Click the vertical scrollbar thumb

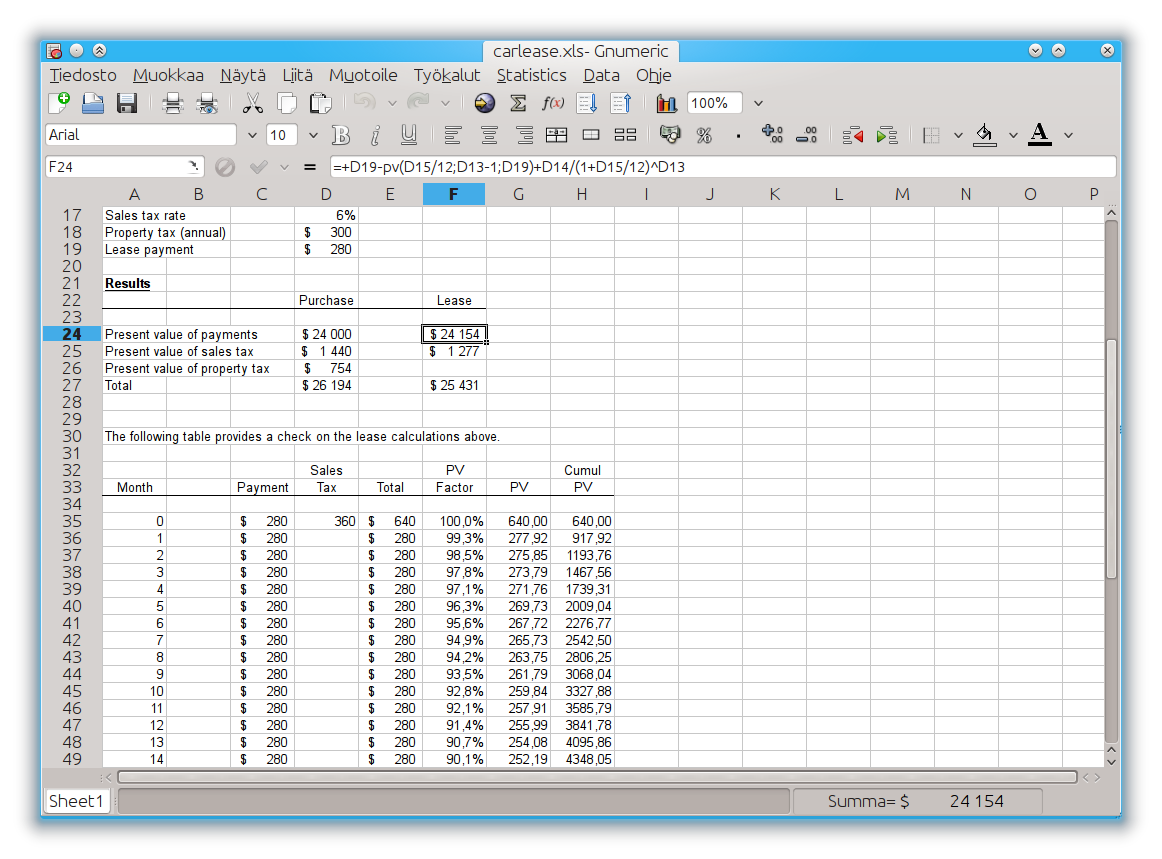click(x=1111, y=459)
